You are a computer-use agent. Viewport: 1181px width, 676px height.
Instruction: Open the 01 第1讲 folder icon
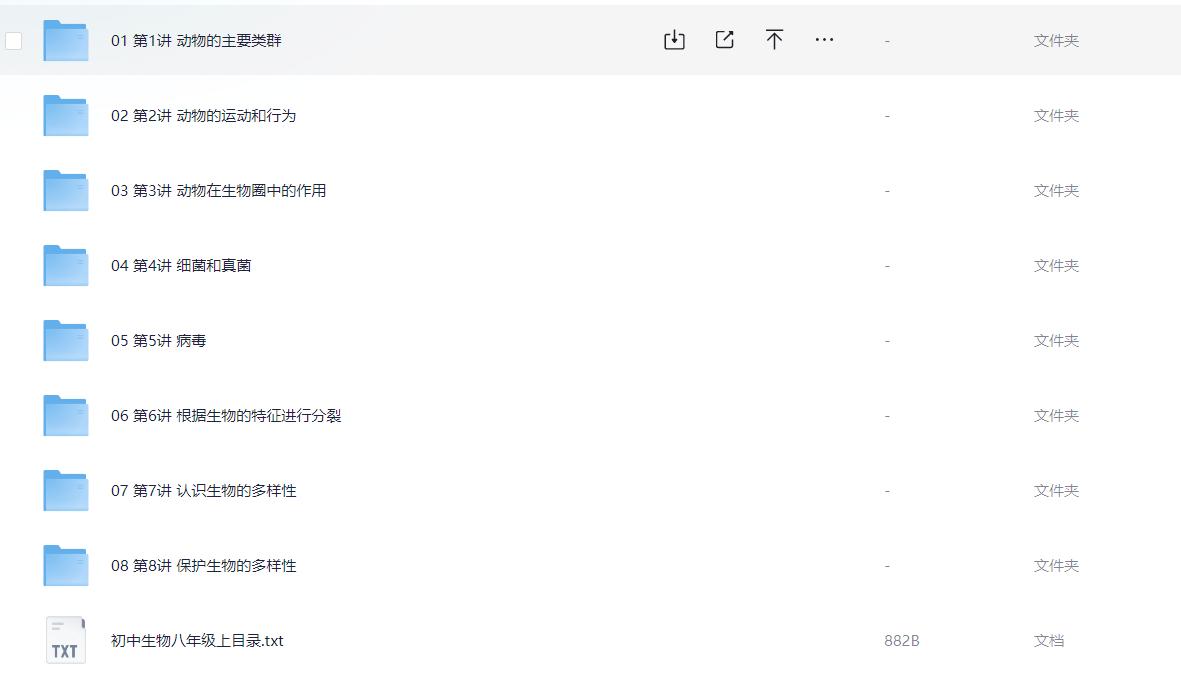coord(66,41)
